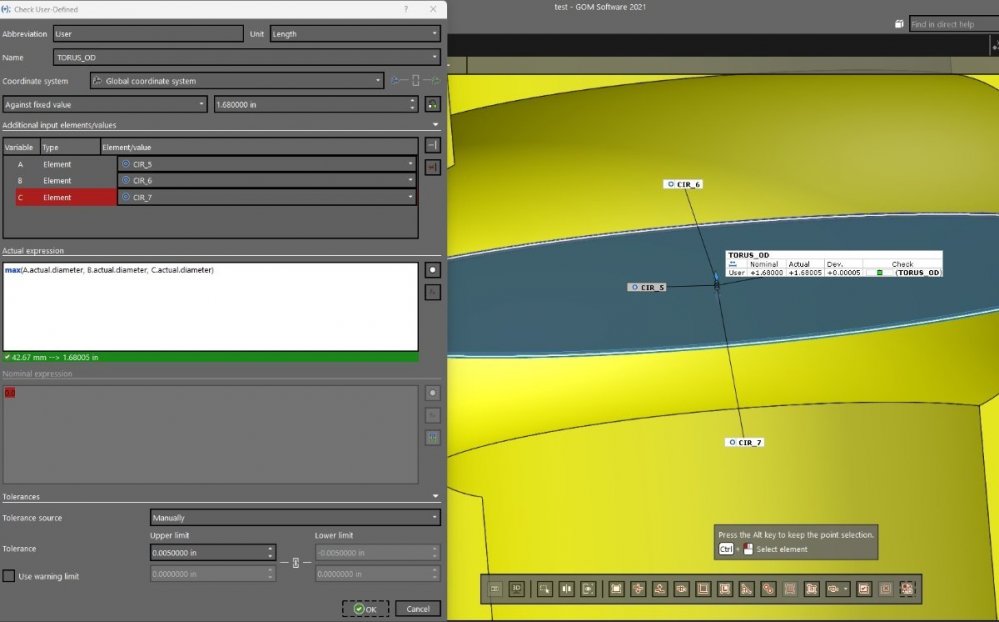Click the Find in direct help search box
999x622 pixels.
coord(952,24)
